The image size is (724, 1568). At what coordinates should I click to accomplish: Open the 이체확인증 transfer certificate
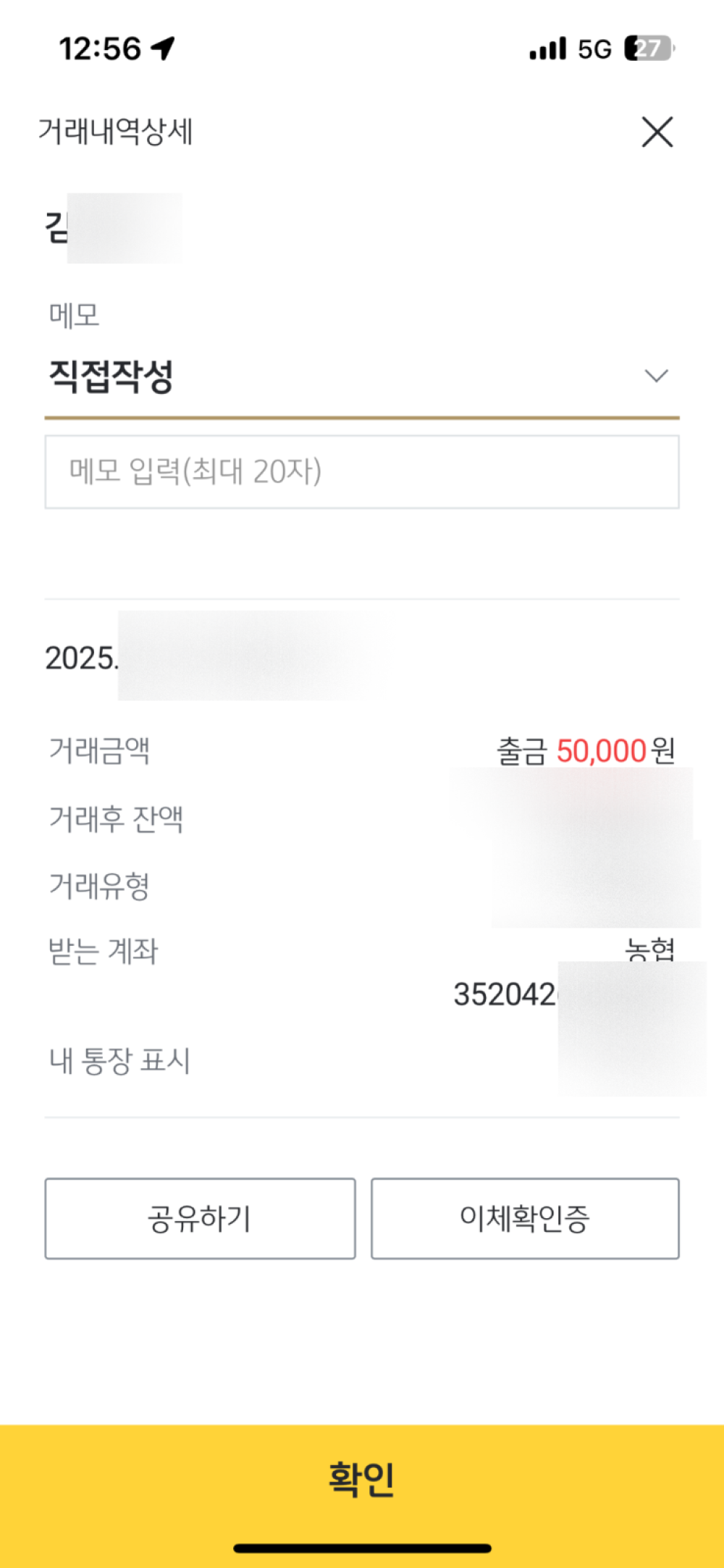pos(525,1218)
